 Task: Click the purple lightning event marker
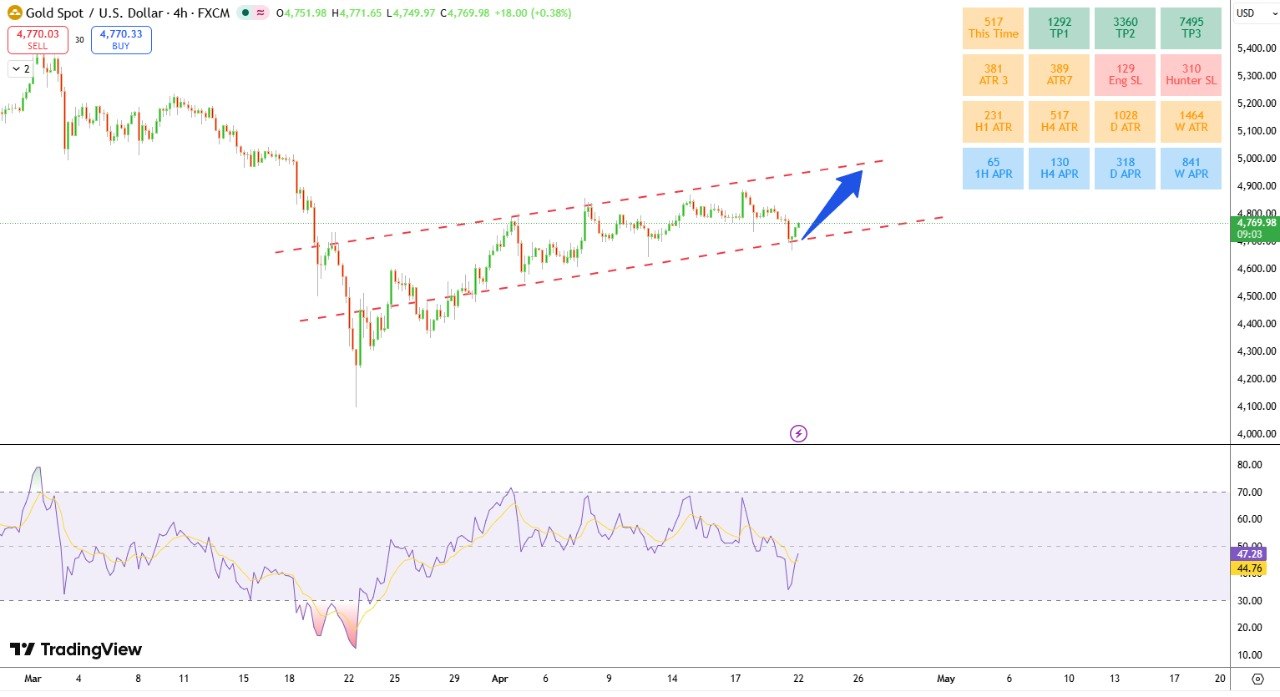coord(798,433)
